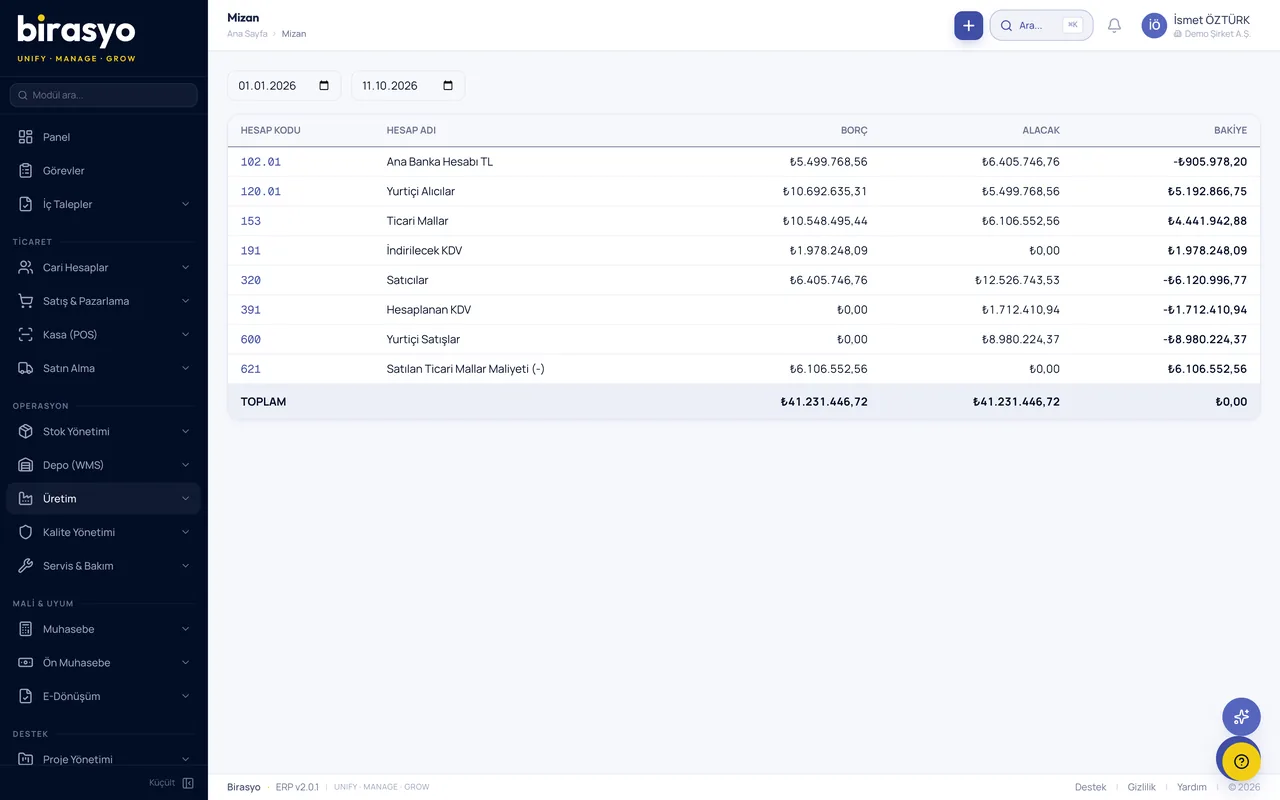Open Görevler clipboard icon

(x=26, y=171)
